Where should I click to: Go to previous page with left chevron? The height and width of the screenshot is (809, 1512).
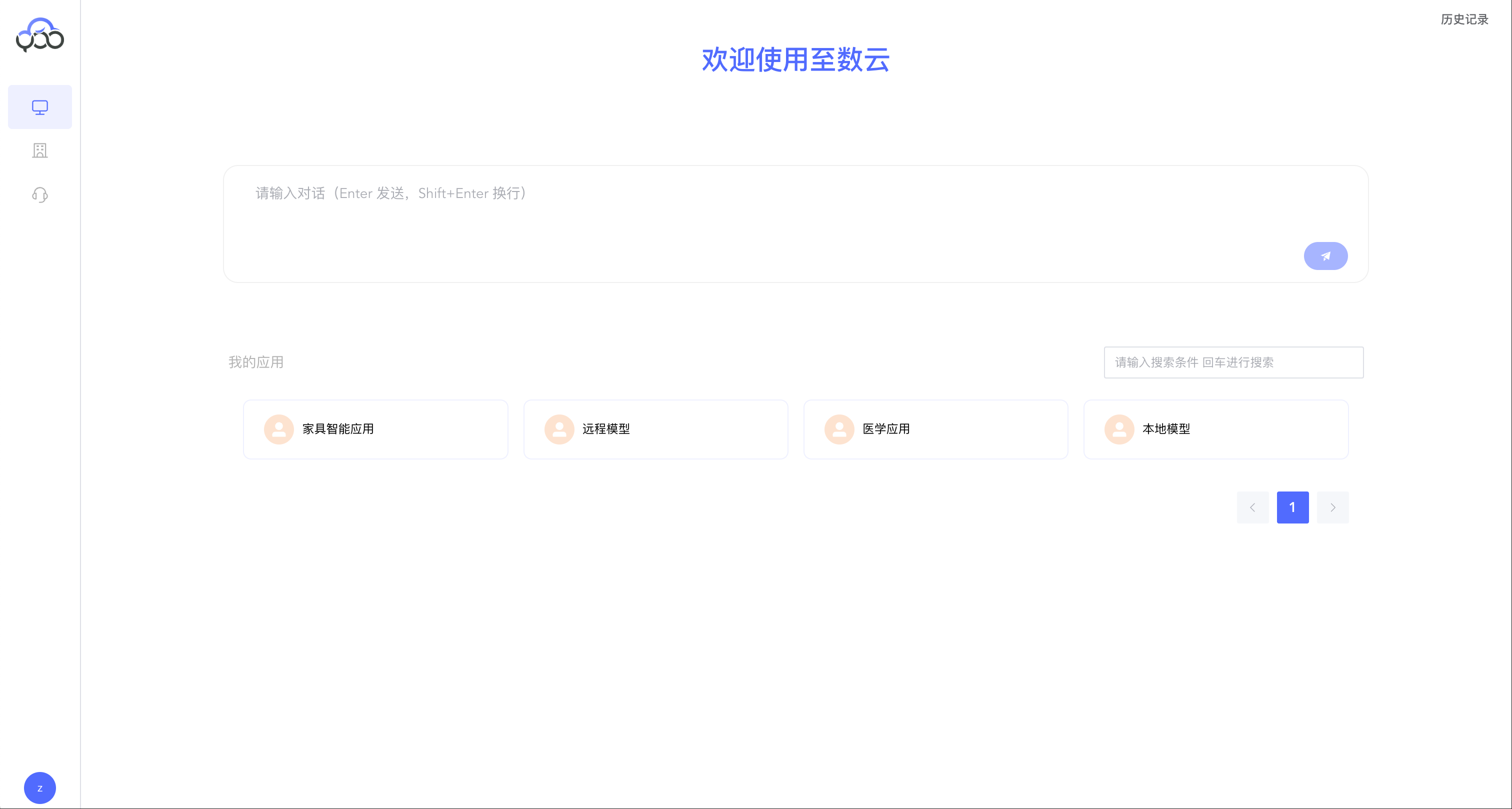coord(1252,507)
